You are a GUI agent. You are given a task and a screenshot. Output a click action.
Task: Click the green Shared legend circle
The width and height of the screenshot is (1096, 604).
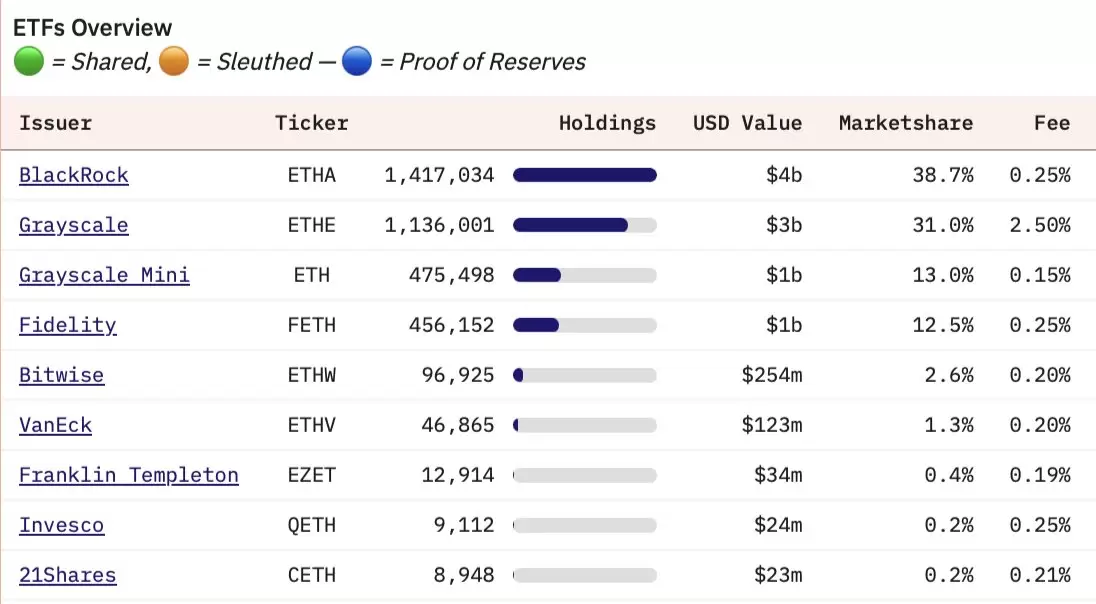pyautogui.click(x=29, y=61)
